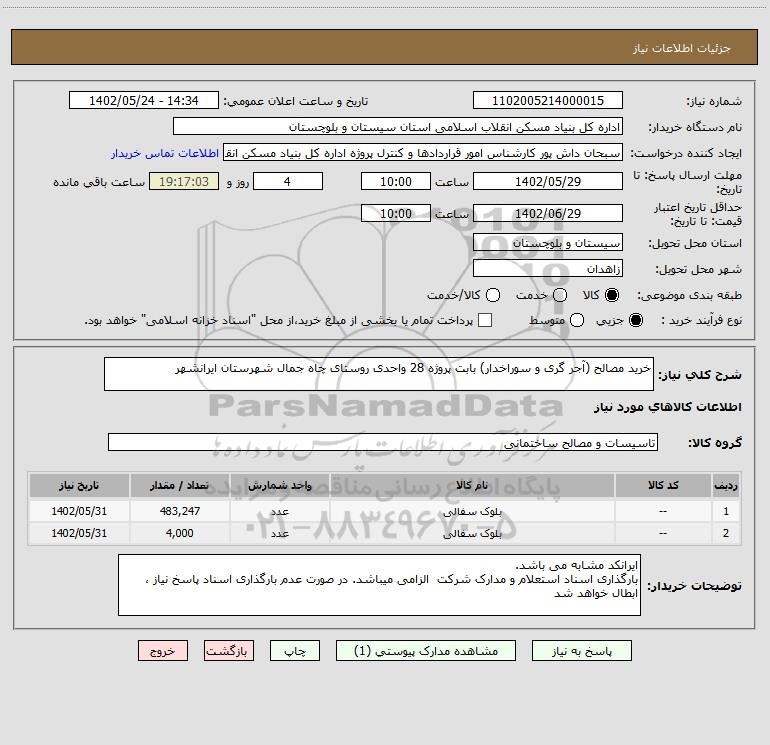Viewport: 770px width, 745px height.
Task: Toggle the اسناد خزانه اسلامی payment checkbox
Action: 485,320
